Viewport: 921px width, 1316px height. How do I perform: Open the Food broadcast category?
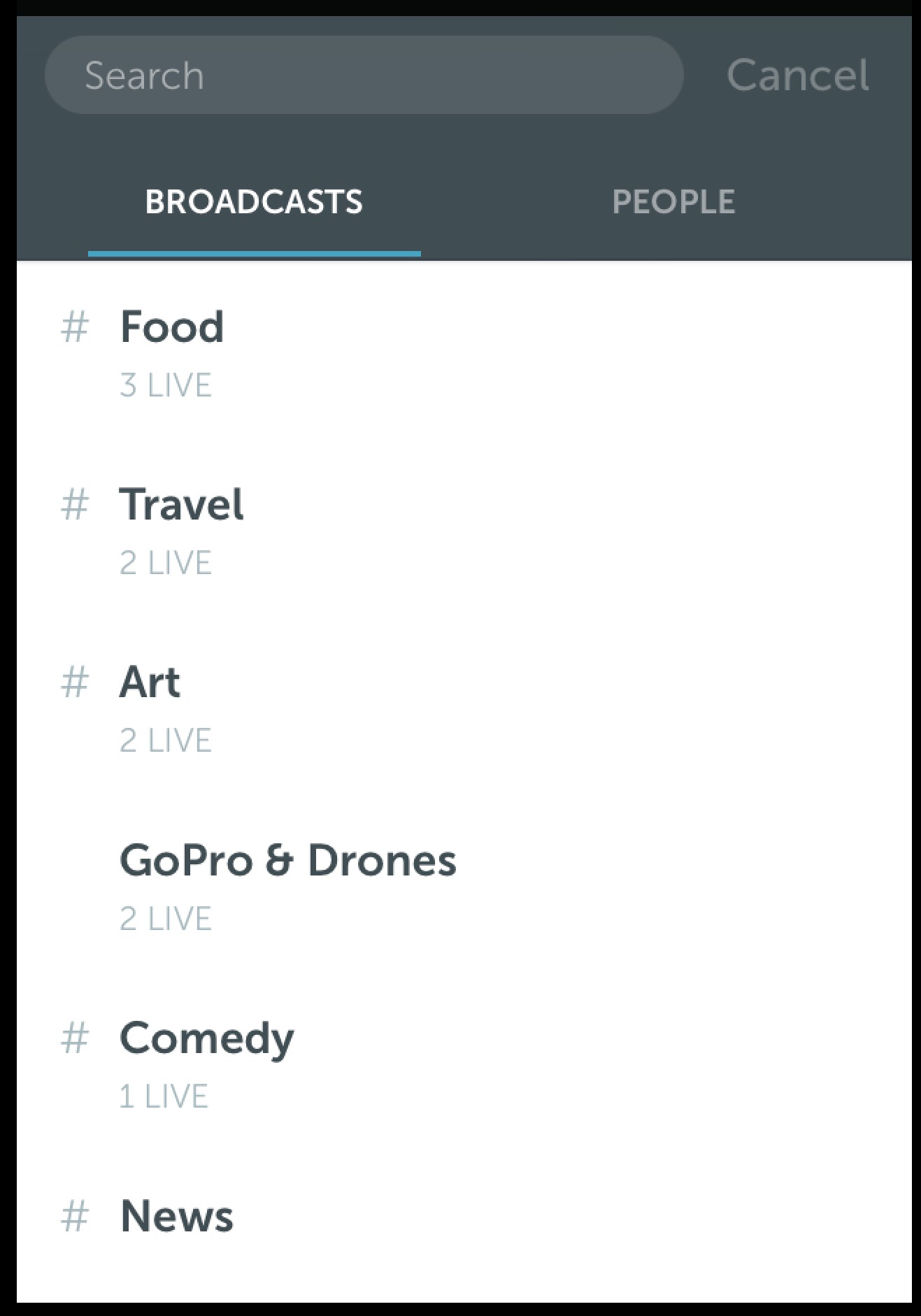coord(172,327)
